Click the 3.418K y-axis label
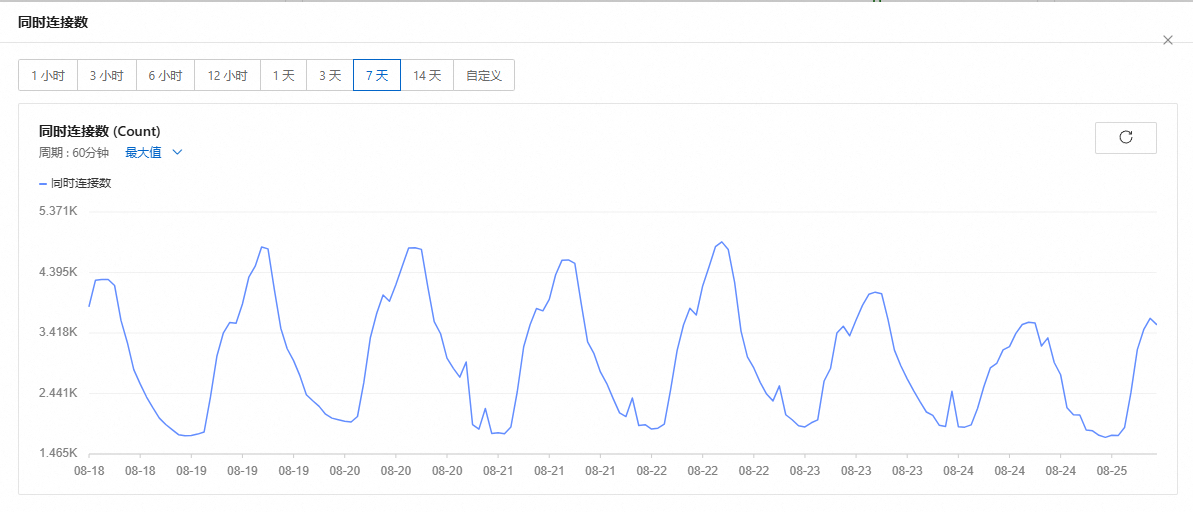The height and width of the screenshot is (512, 1193). (57, 332)
